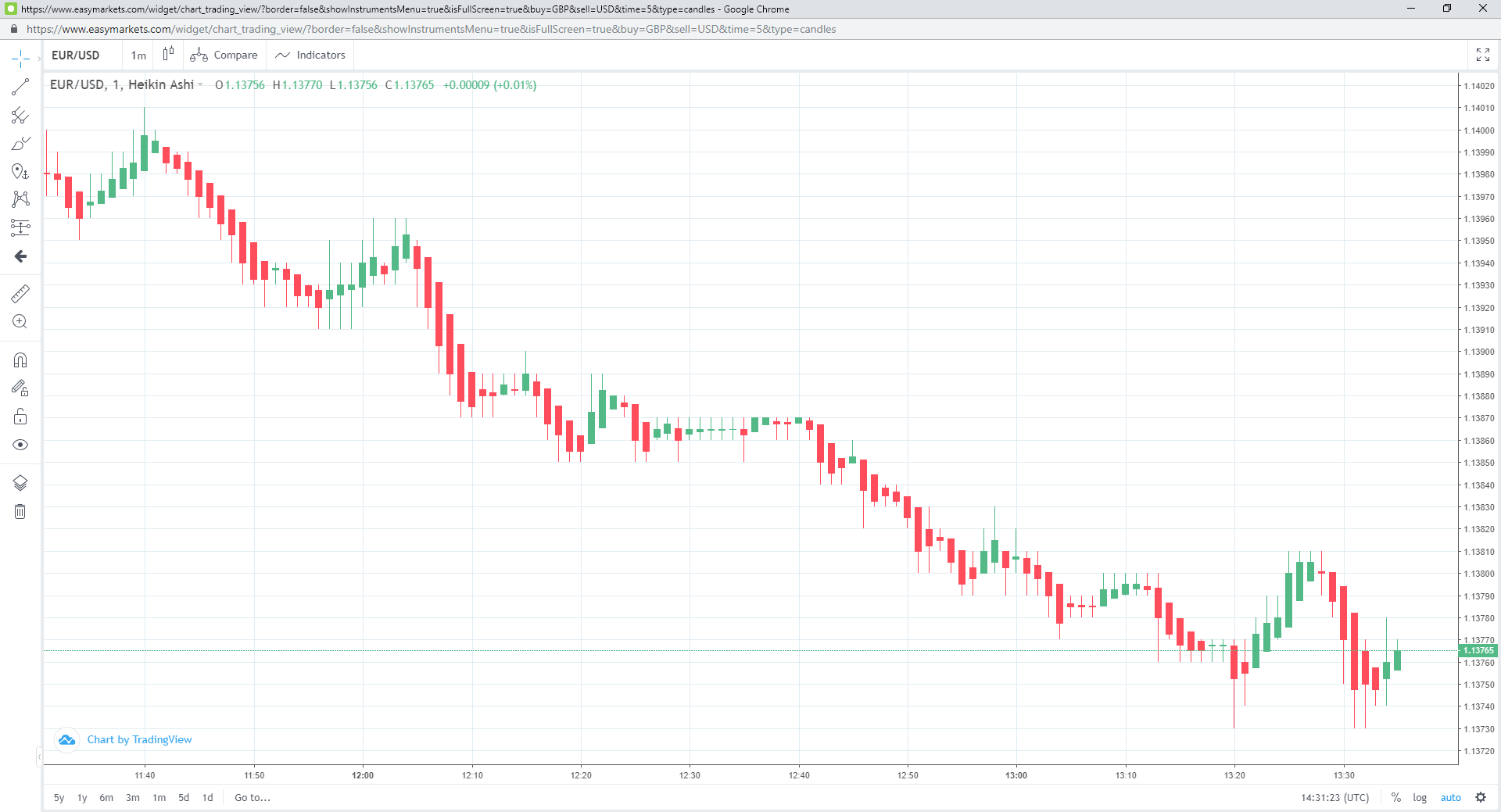Viewport: 1501px width, 812px height.
Task: Open the 1m interval dropdown
Action: [x=138, y=55]
